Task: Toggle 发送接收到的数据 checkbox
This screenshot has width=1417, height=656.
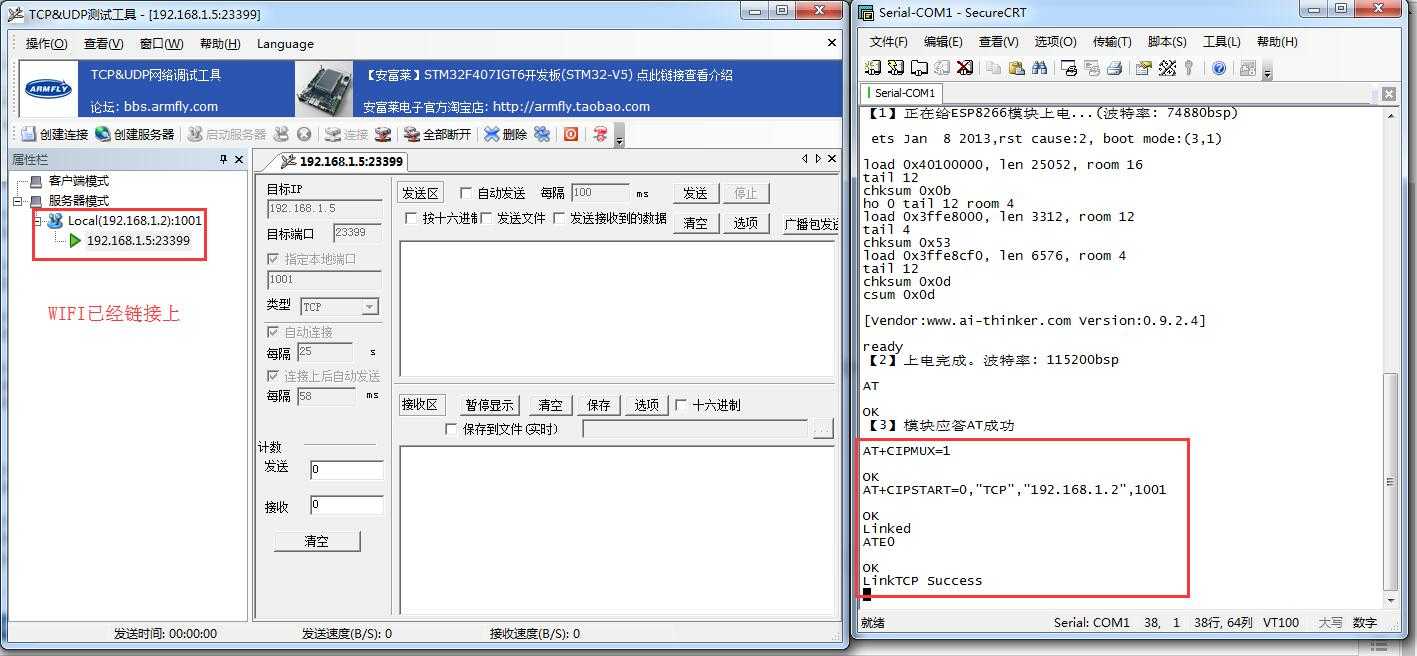Action: (560, 218)
